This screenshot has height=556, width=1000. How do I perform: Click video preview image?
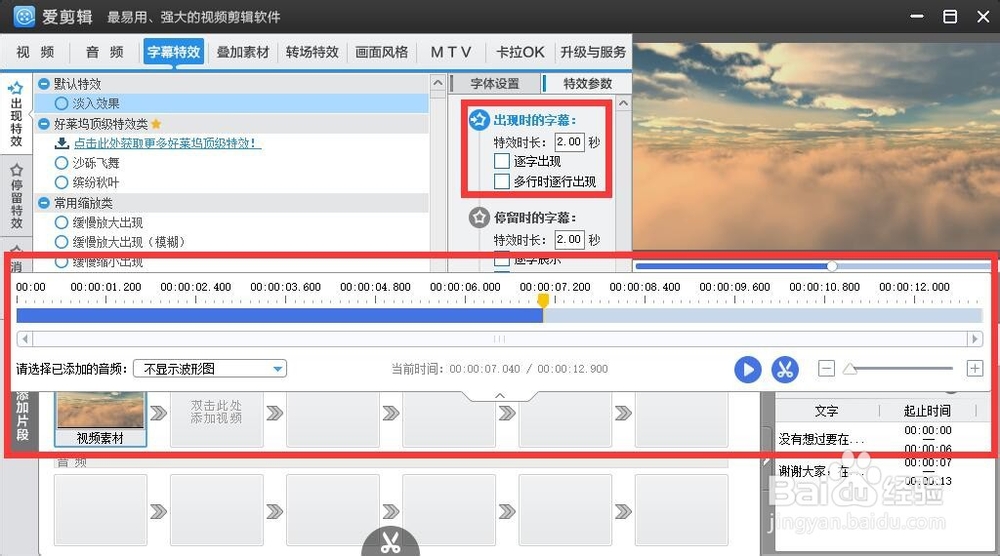tap(816, 147)
